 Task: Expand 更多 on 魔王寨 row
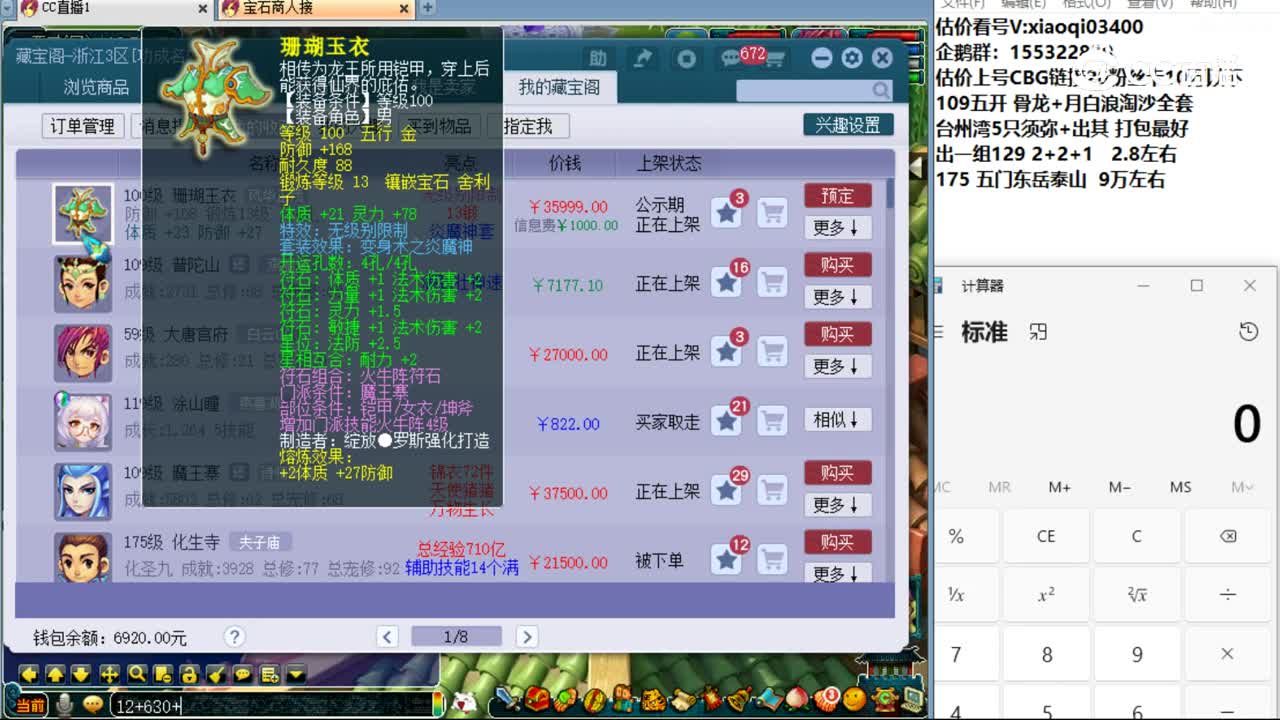point(837,505)
